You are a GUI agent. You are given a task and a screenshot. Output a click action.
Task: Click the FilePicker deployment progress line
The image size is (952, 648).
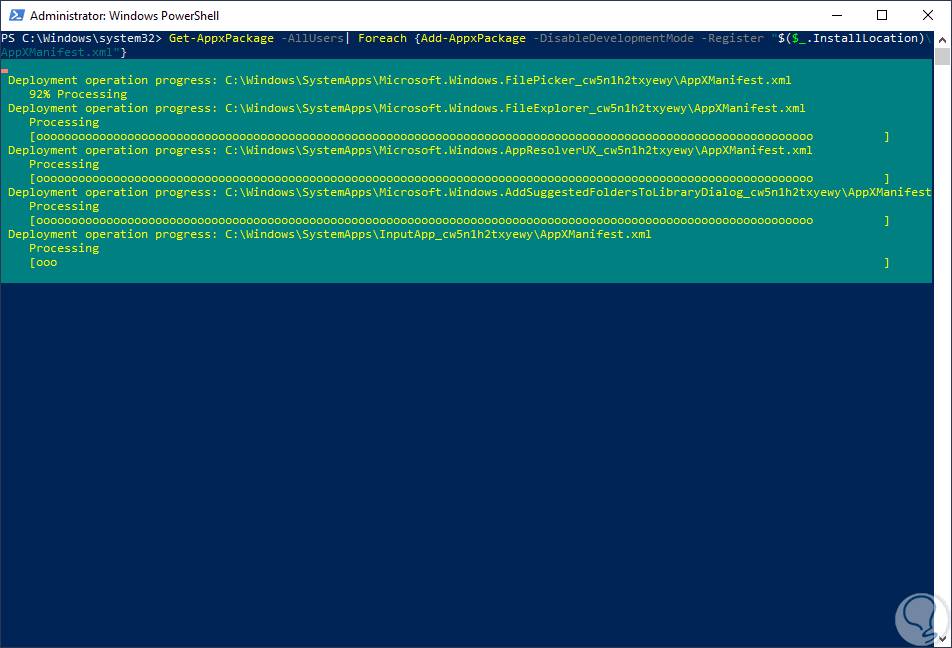400,80
